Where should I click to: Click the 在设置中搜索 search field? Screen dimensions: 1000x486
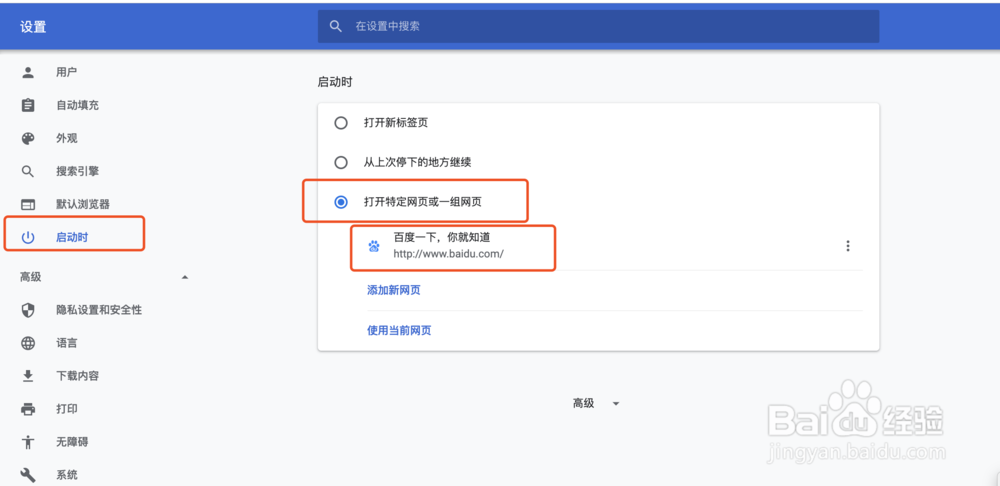[598, 27]
